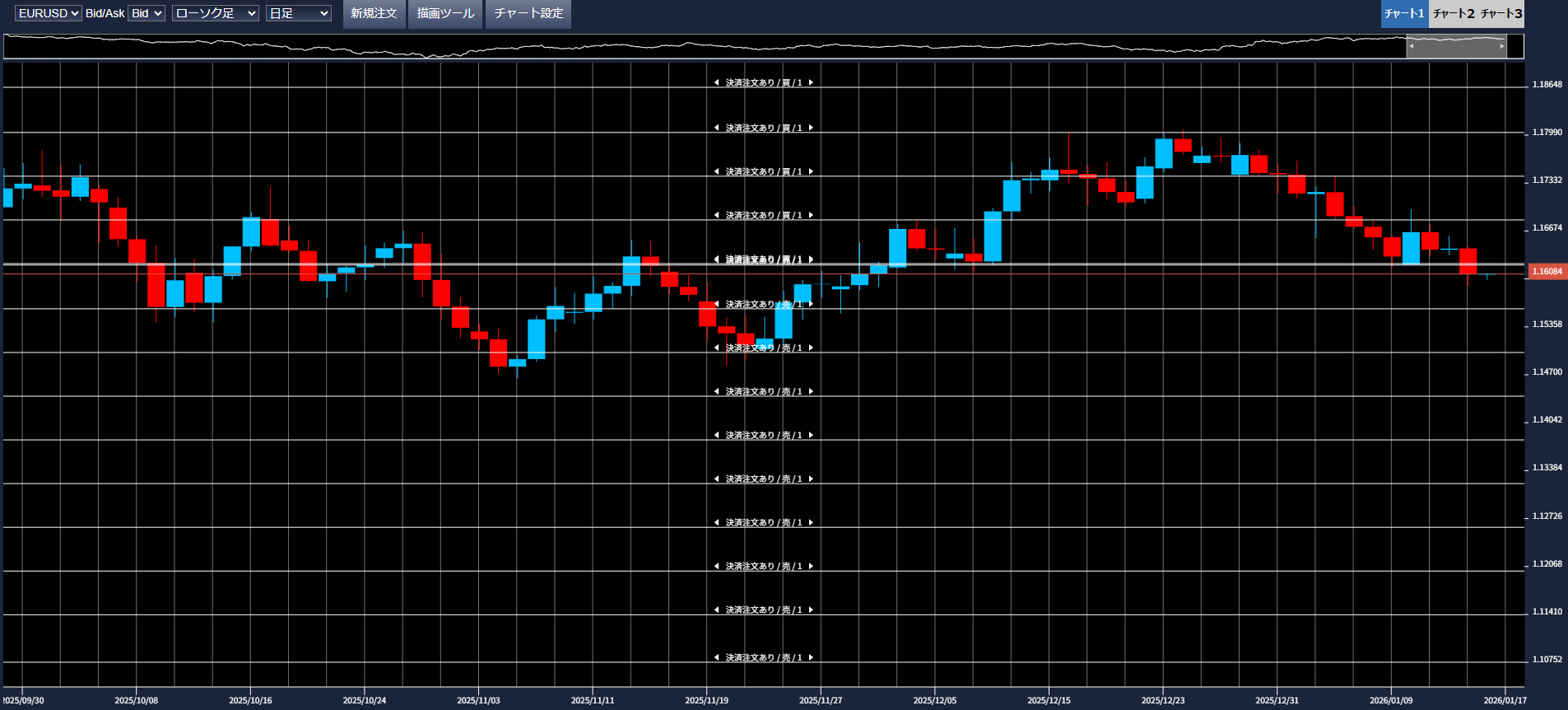Click left arrow on sell order near 1.11410

pyautogui.click(x=716, y=610)
